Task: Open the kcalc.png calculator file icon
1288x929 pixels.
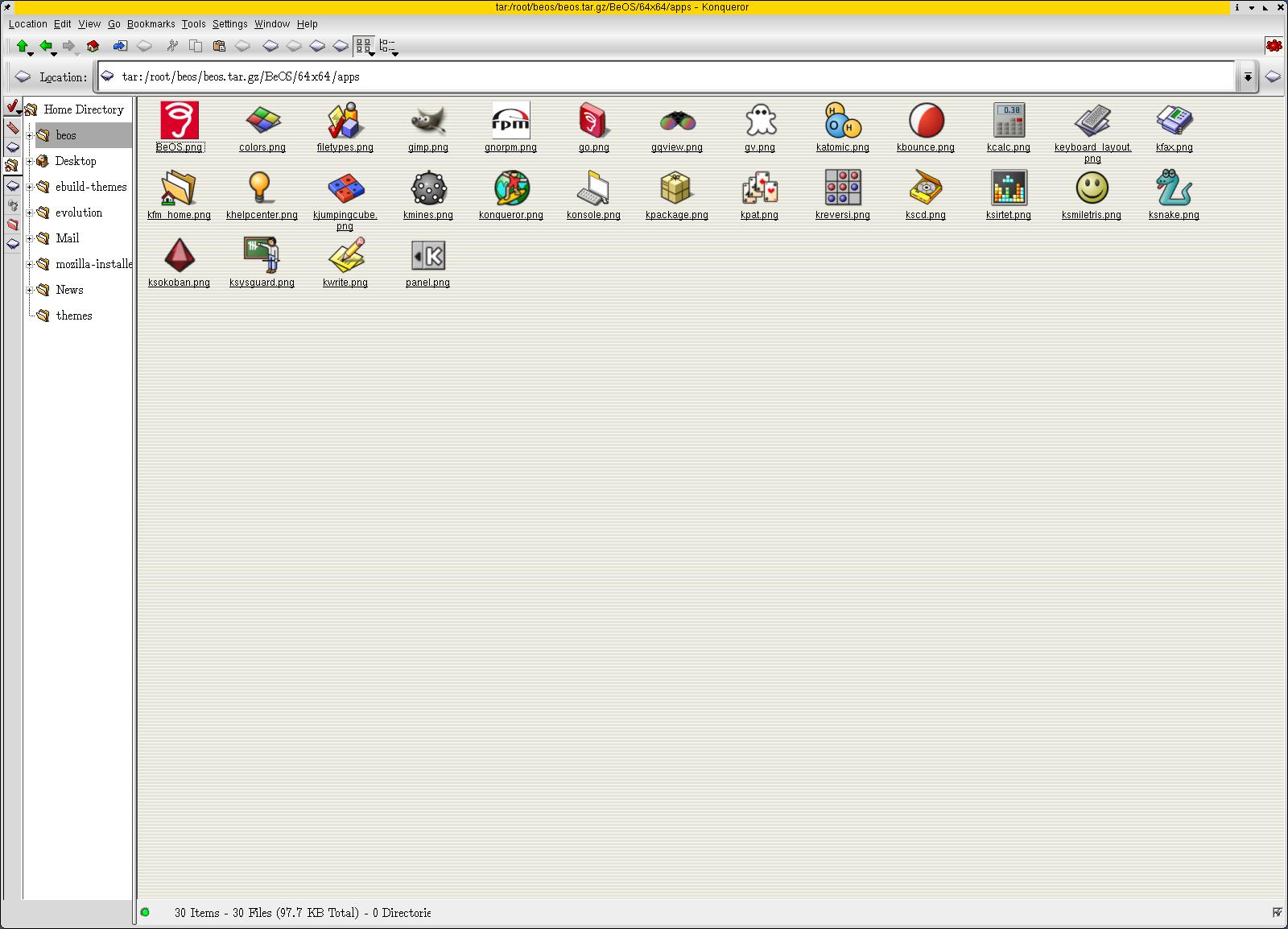Action: click(x=1009, y=121)
